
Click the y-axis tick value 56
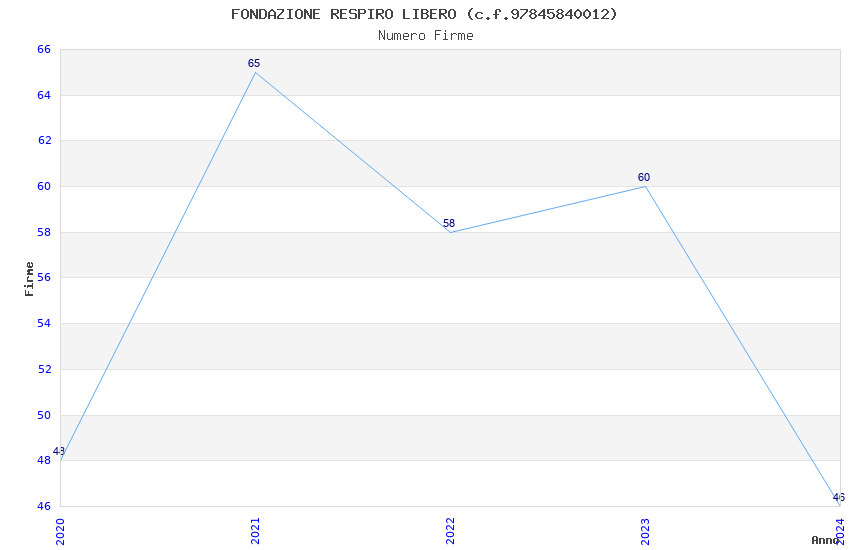(x=44, y=277)
